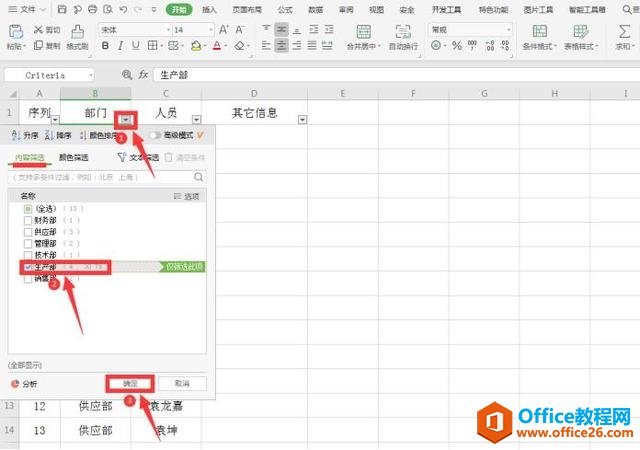This screenshot has height=450, width=640.
Task: Click the Paste (粘贴) clipboard icon
Action: click(x=16, y=31)
